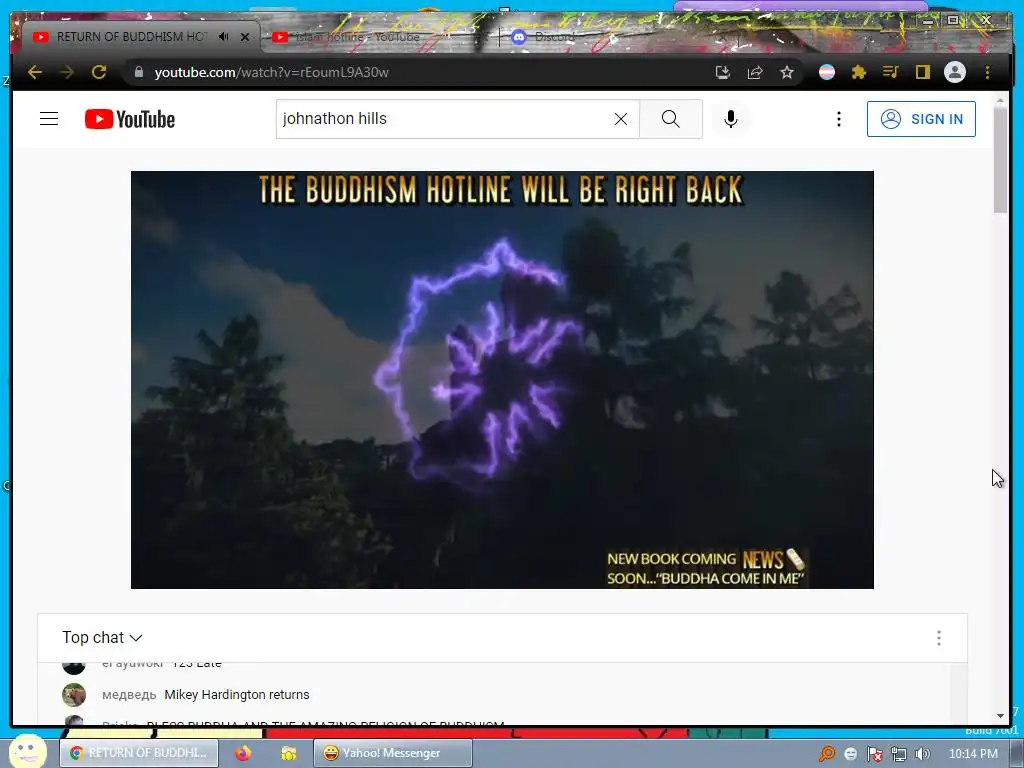
Task: Open Yahoo! Messenger from the taskbar
Action: [392, 753]
